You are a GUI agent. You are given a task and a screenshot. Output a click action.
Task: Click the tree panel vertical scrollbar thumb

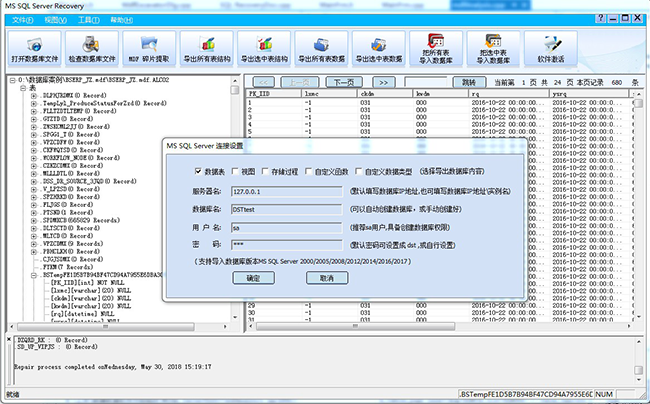[x=235, y=90]
